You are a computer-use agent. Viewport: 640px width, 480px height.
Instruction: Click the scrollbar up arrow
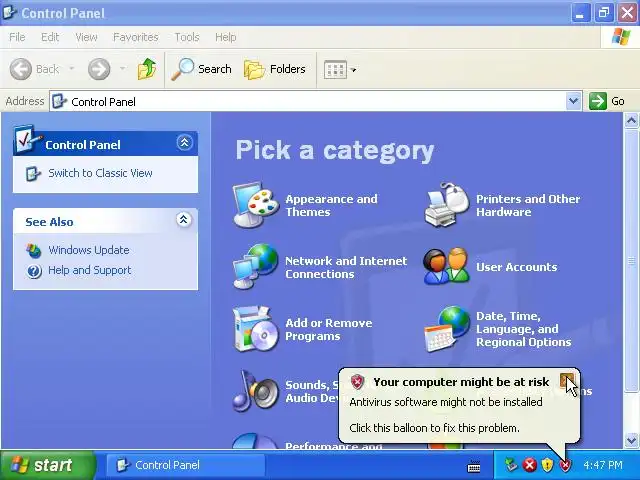click(x=631, y=120)
